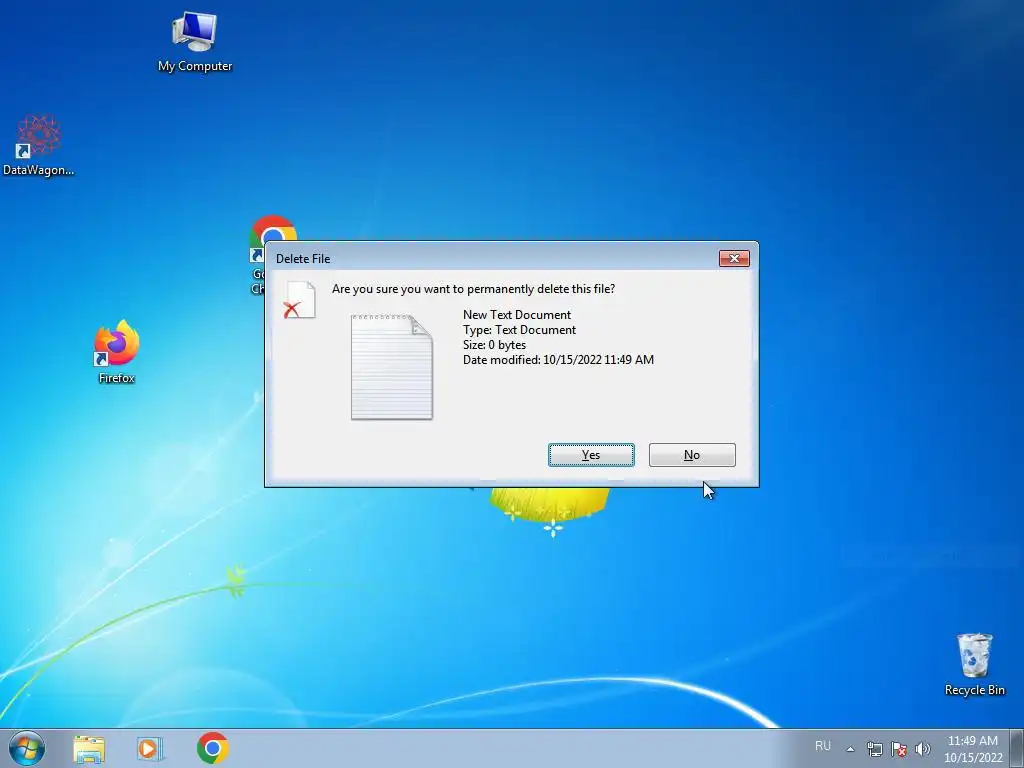The height and width of the screenshot is (768, 1024).
Task: Select the Recycle Bin icon
Action: pyautogui.click(x=974, y=664)
